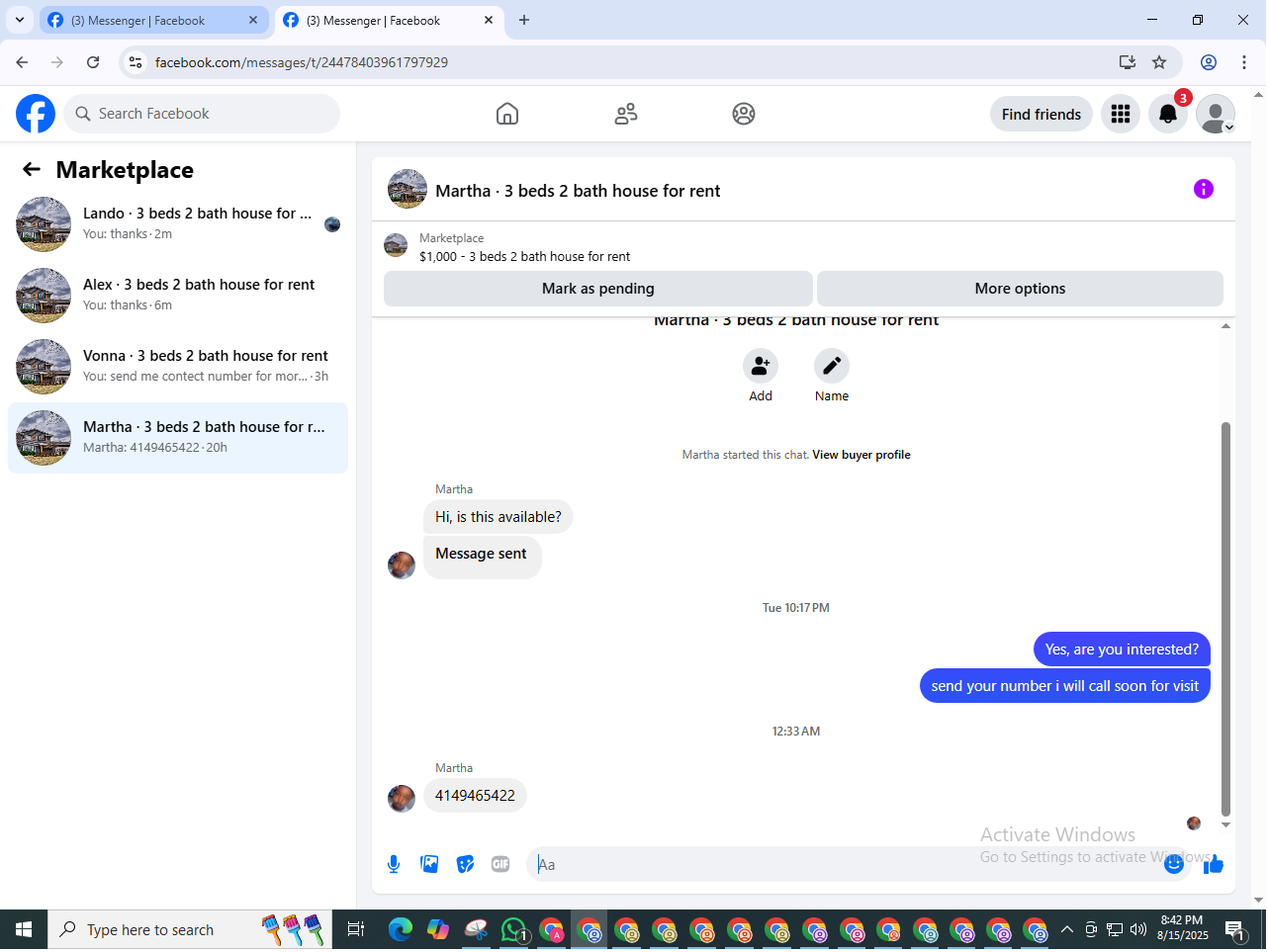Go back using the Marketplace back arrow
This screenshot has height=952, width=1268.
(32, 170)
